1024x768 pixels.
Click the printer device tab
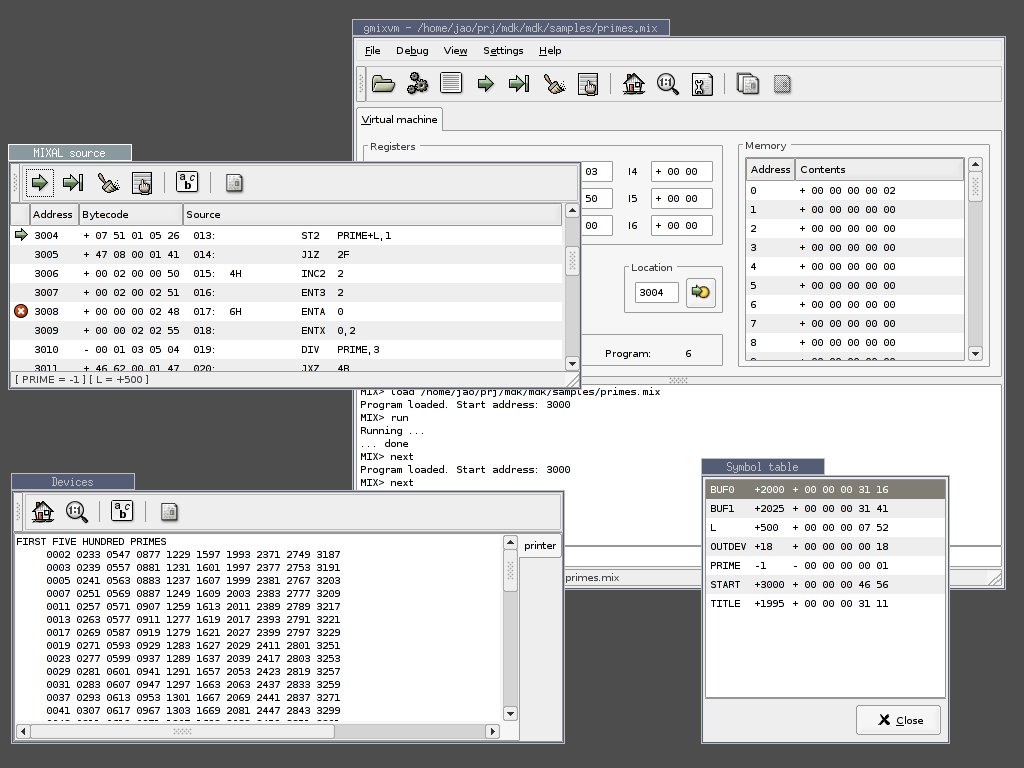(x=540, y=545)
